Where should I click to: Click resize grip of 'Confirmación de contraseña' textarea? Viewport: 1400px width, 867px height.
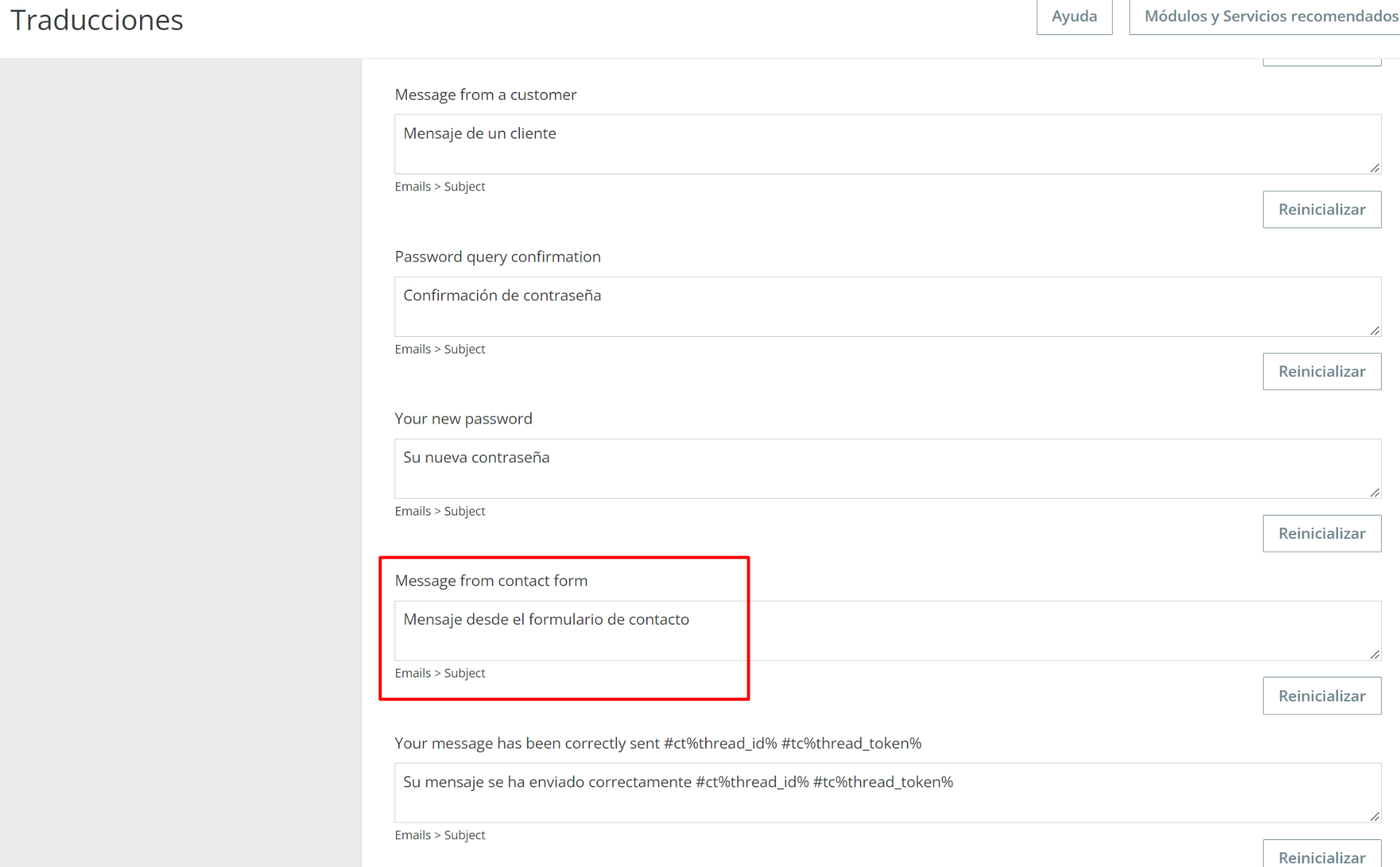[1374, 330]
